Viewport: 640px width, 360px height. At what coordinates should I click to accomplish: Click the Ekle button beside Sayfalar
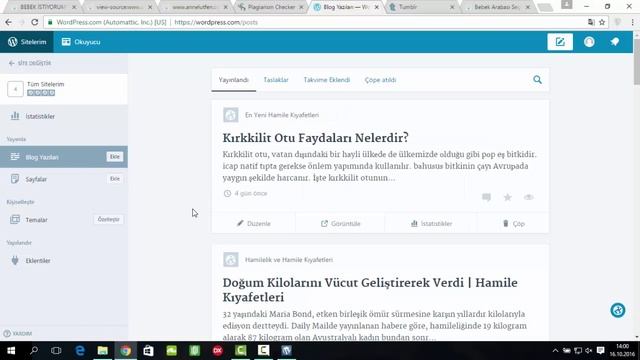(x=115, y=179)
